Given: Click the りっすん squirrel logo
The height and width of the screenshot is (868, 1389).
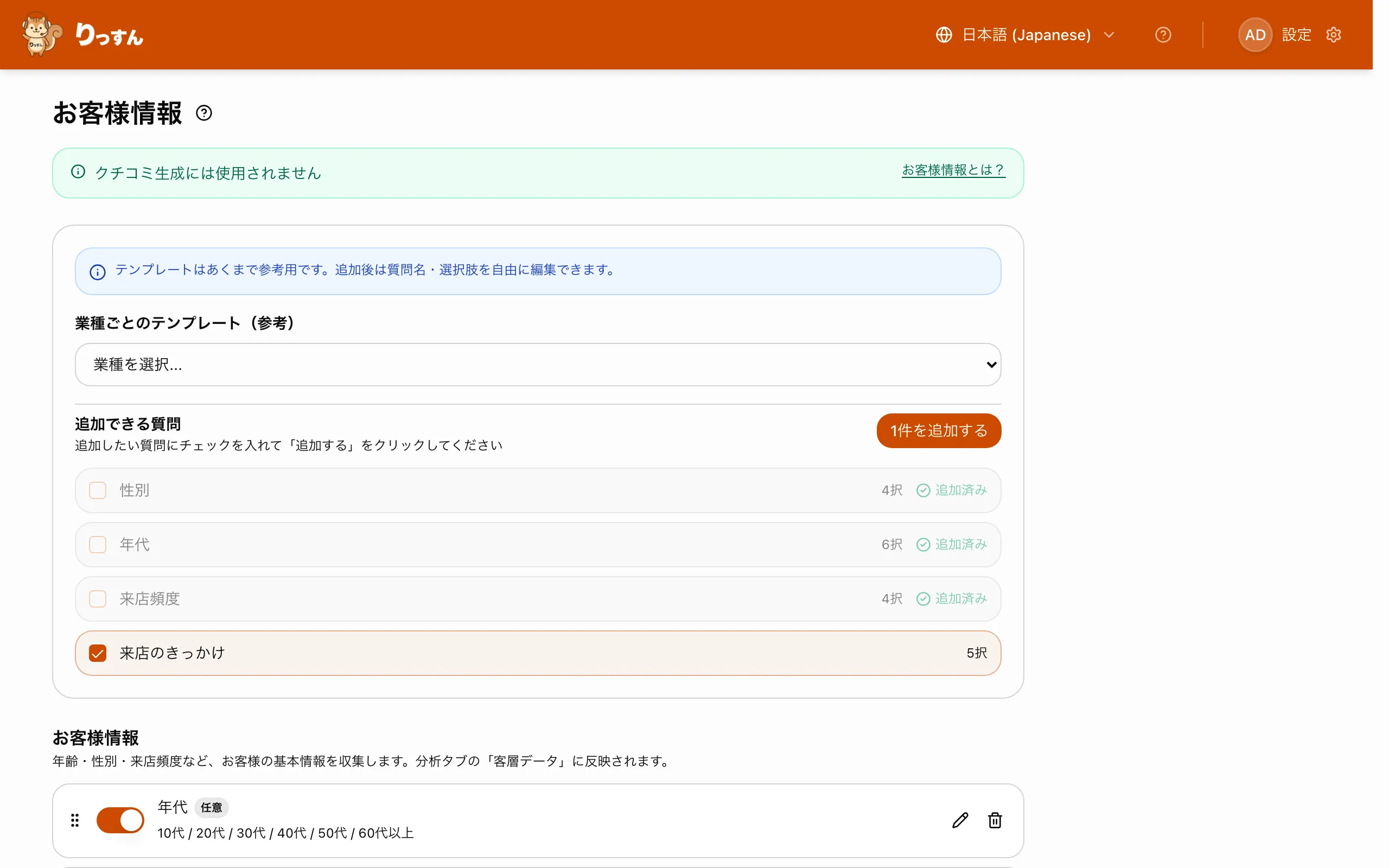Looking at the screenshot, I should point(41,34).
